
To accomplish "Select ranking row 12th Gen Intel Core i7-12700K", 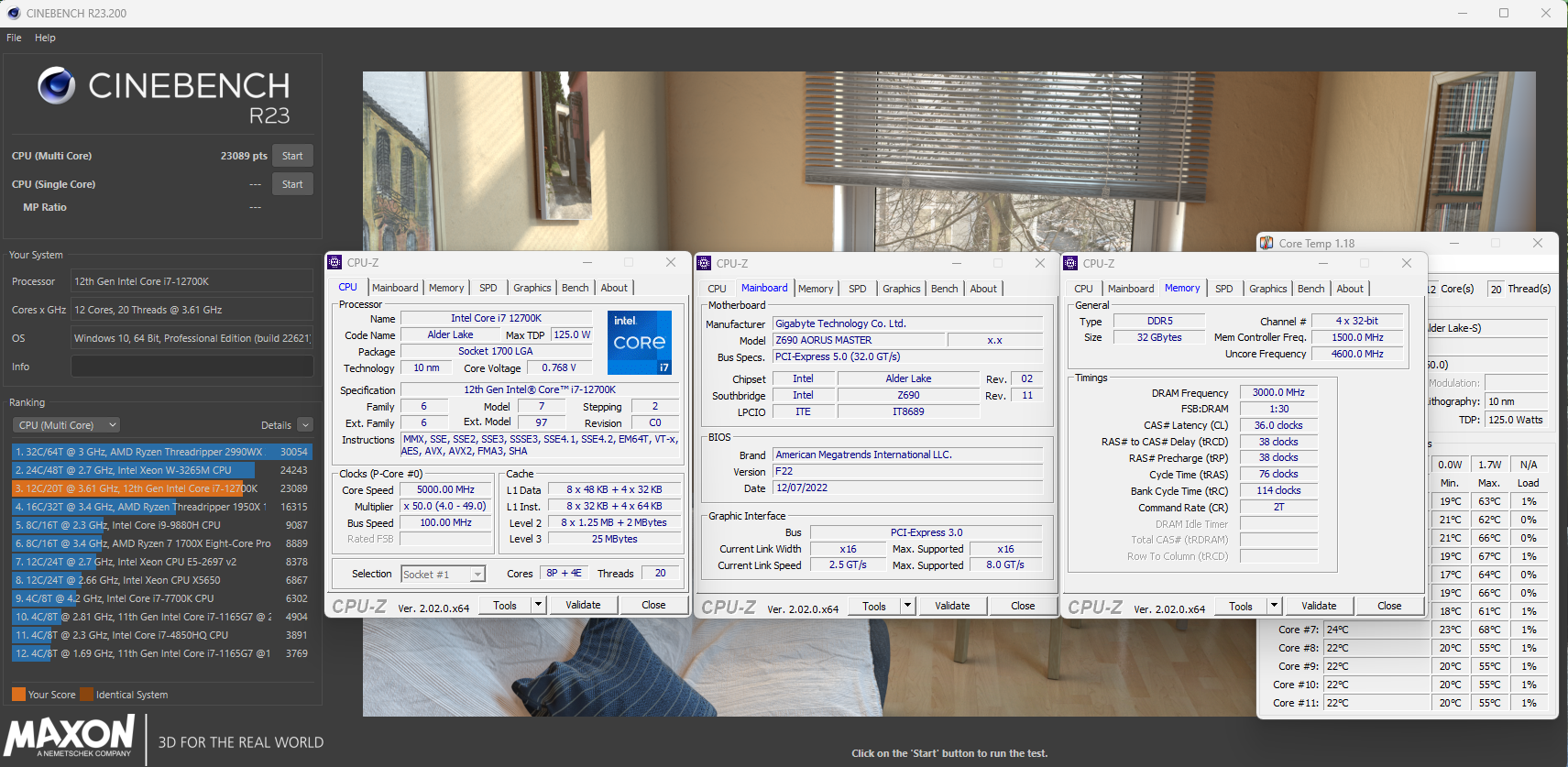I will pyautogui.click(x=162, y=488).
